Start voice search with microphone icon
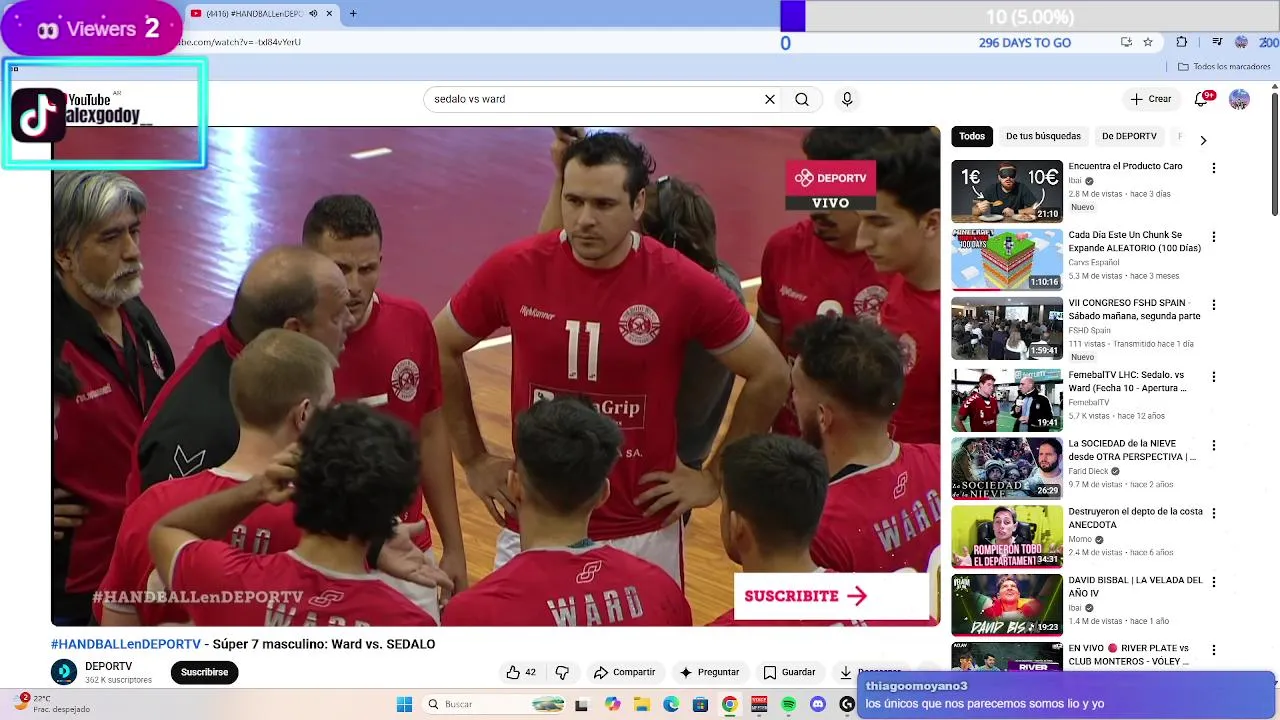The image size is (1280, 720). [x=847, y=99]
